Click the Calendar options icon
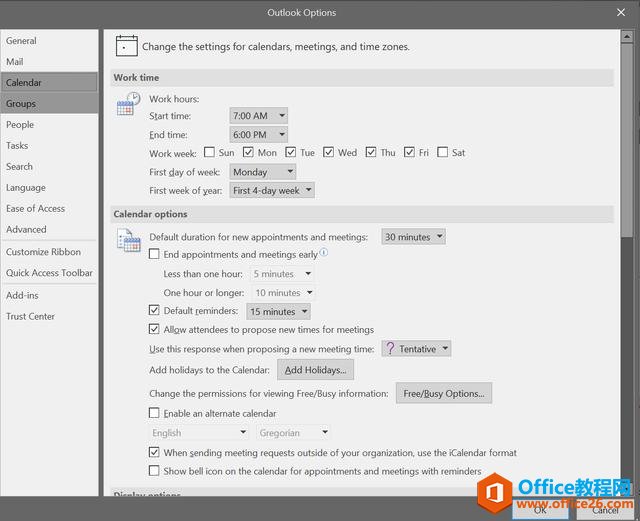Viewport: 640px width, 521px height. [128, 240]
